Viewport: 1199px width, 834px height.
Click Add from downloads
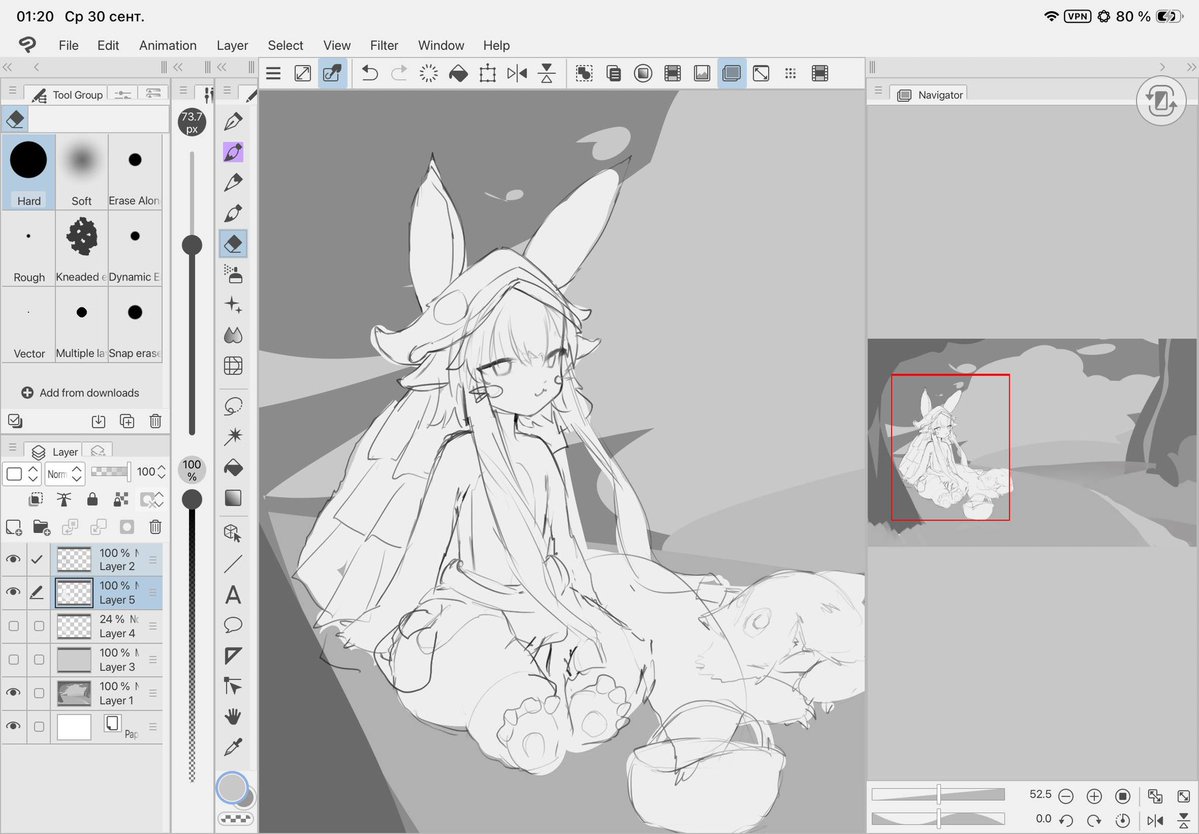click(x=80, y=392)
